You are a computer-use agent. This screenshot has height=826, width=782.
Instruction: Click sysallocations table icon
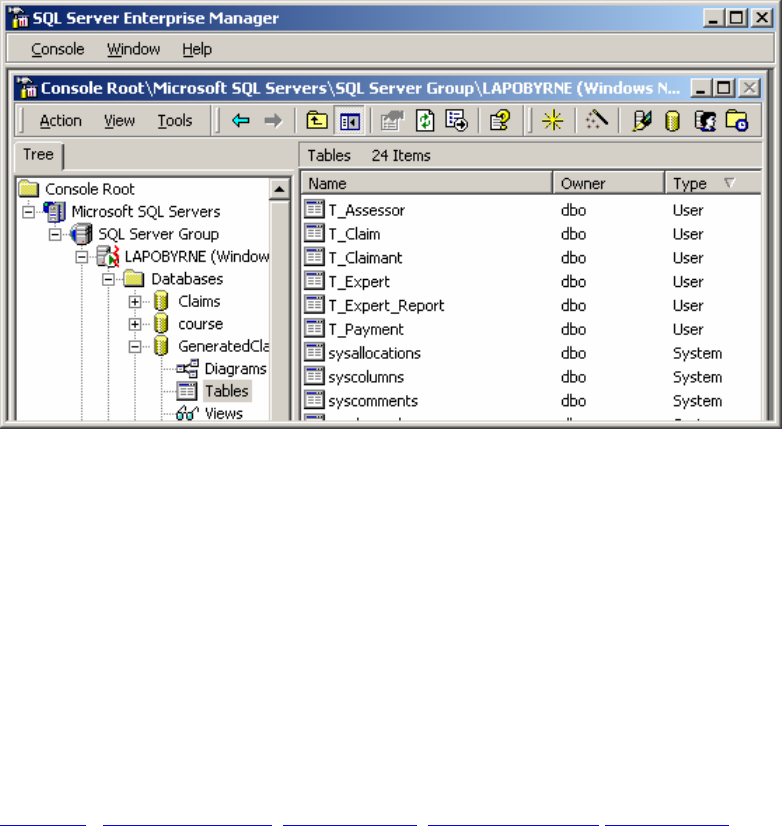coord(314,353)
